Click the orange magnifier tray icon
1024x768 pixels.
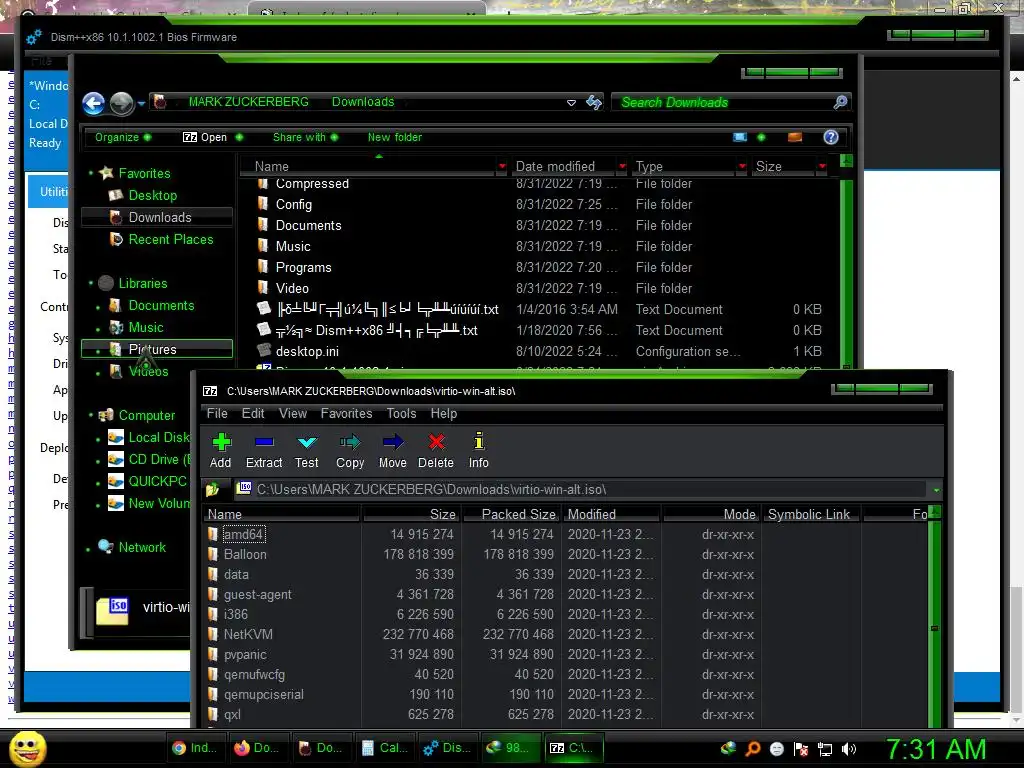click(x=752, y=749)
